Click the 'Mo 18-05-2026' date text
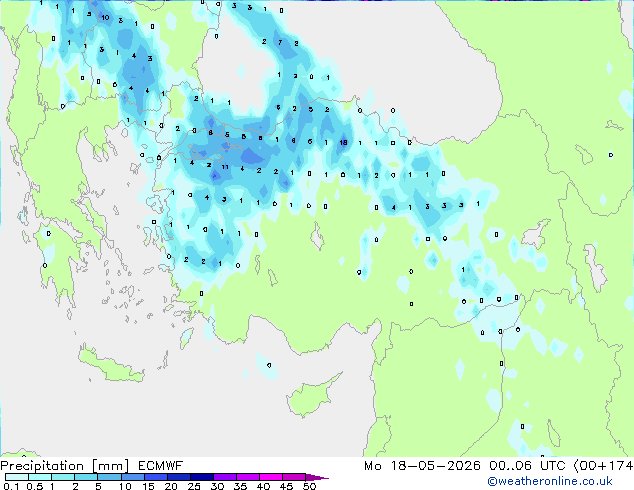The image size is (634, 490). [423, 466]
